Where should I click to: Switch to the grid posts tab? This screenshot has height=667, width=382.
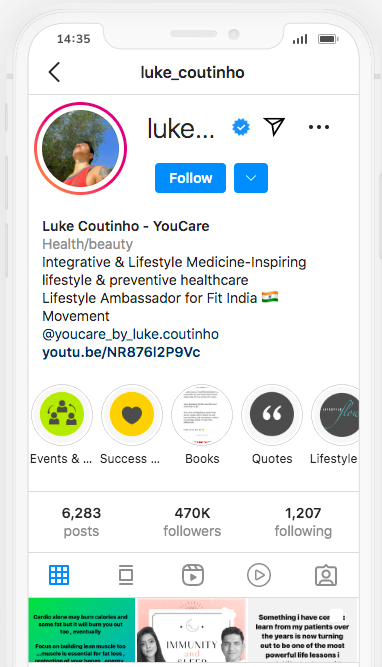coord(59,575)
